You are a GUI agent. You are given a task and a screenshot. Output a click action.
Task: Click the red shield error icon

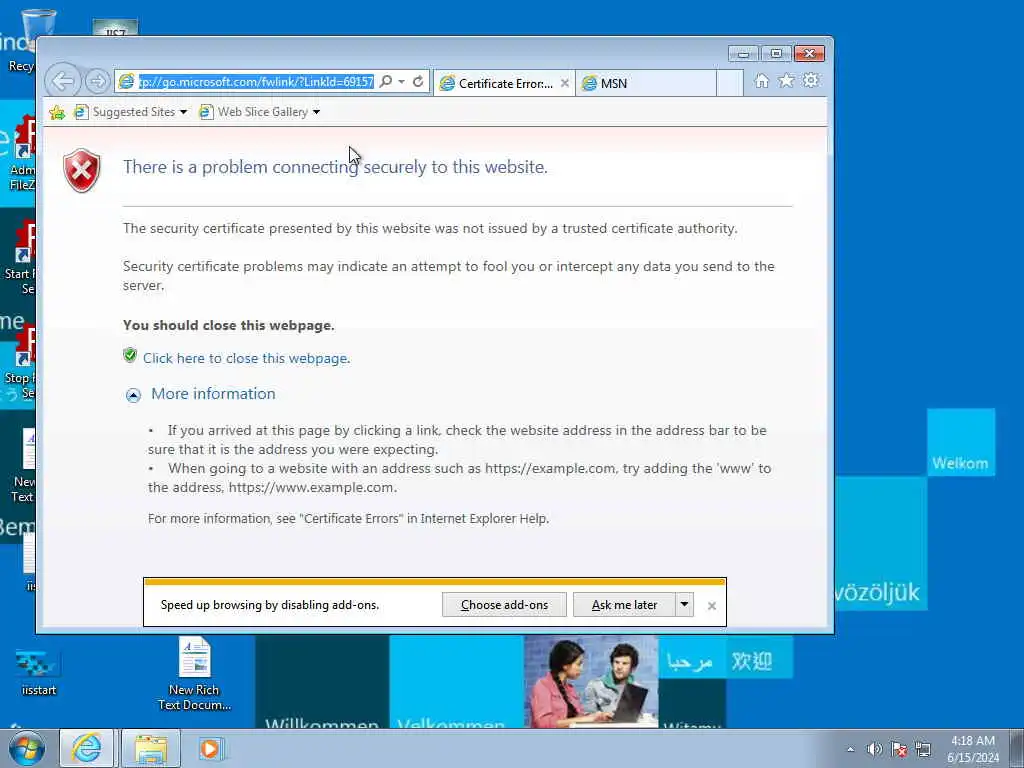point(82,170)
